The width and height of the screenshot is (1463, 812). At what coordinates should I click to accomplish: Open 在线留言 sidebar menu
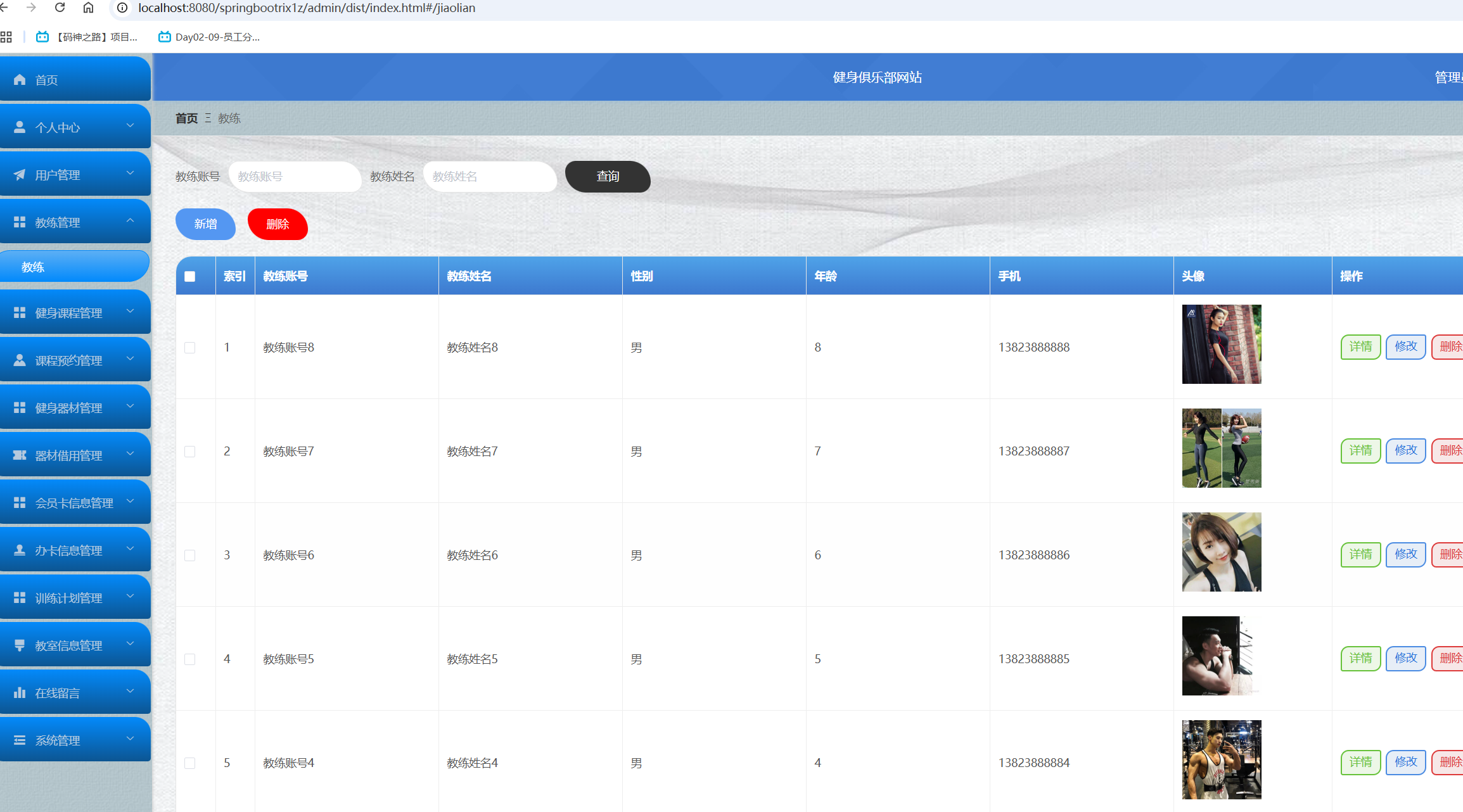[x=75, y=692]
